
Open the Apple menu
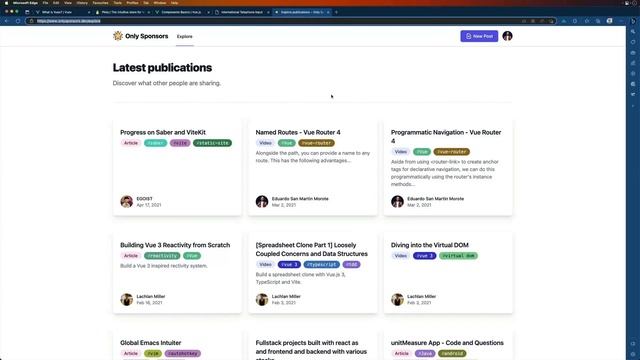click(x=6, y=3)
